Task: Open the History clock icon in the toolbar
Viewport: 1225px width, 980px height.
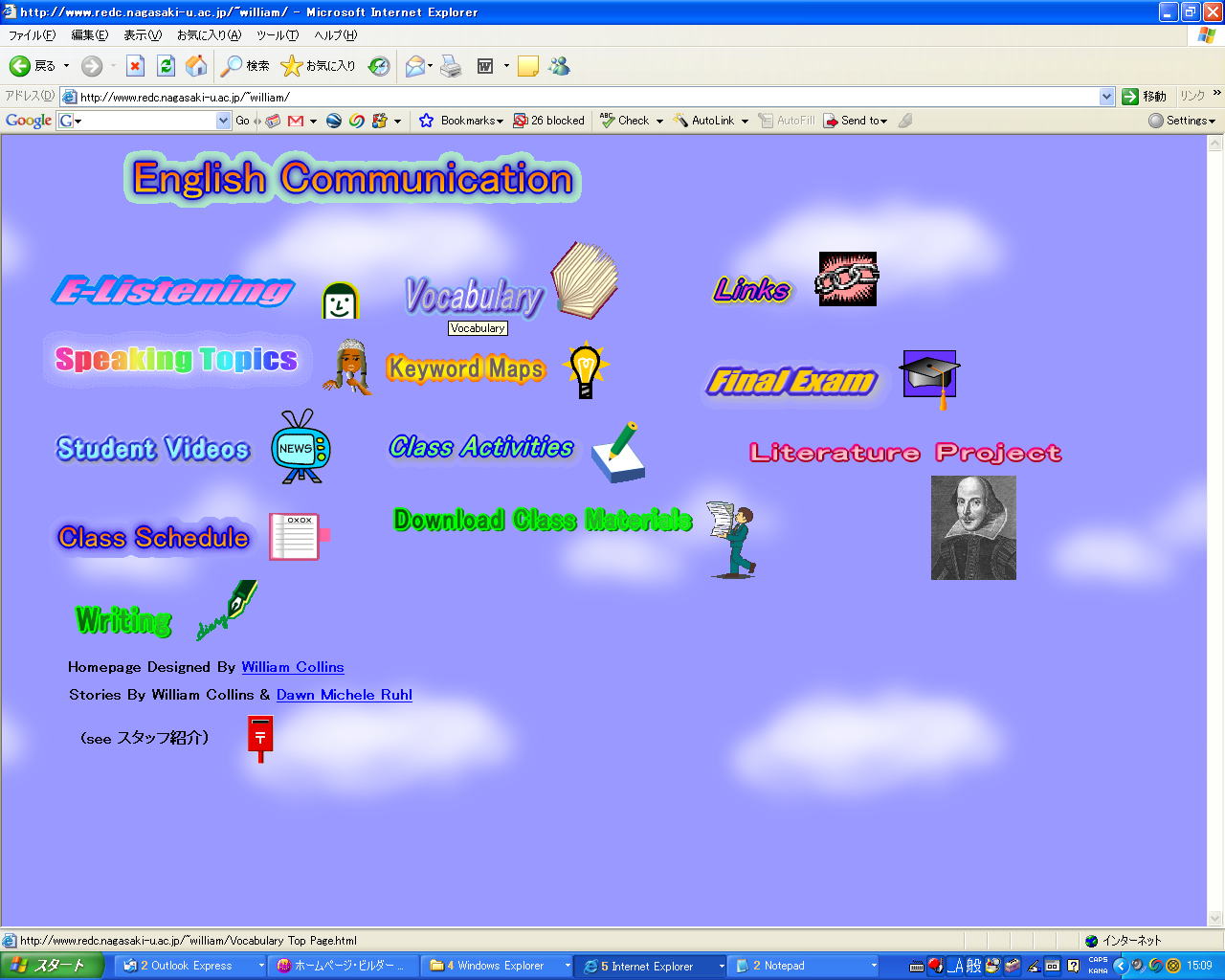Action: pos(379,66)
